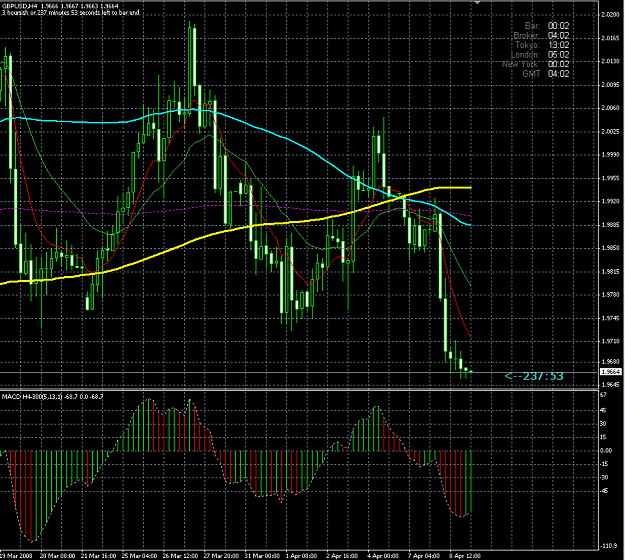Click the 8 Apr 12:00 time label

(x=465, y=556)
